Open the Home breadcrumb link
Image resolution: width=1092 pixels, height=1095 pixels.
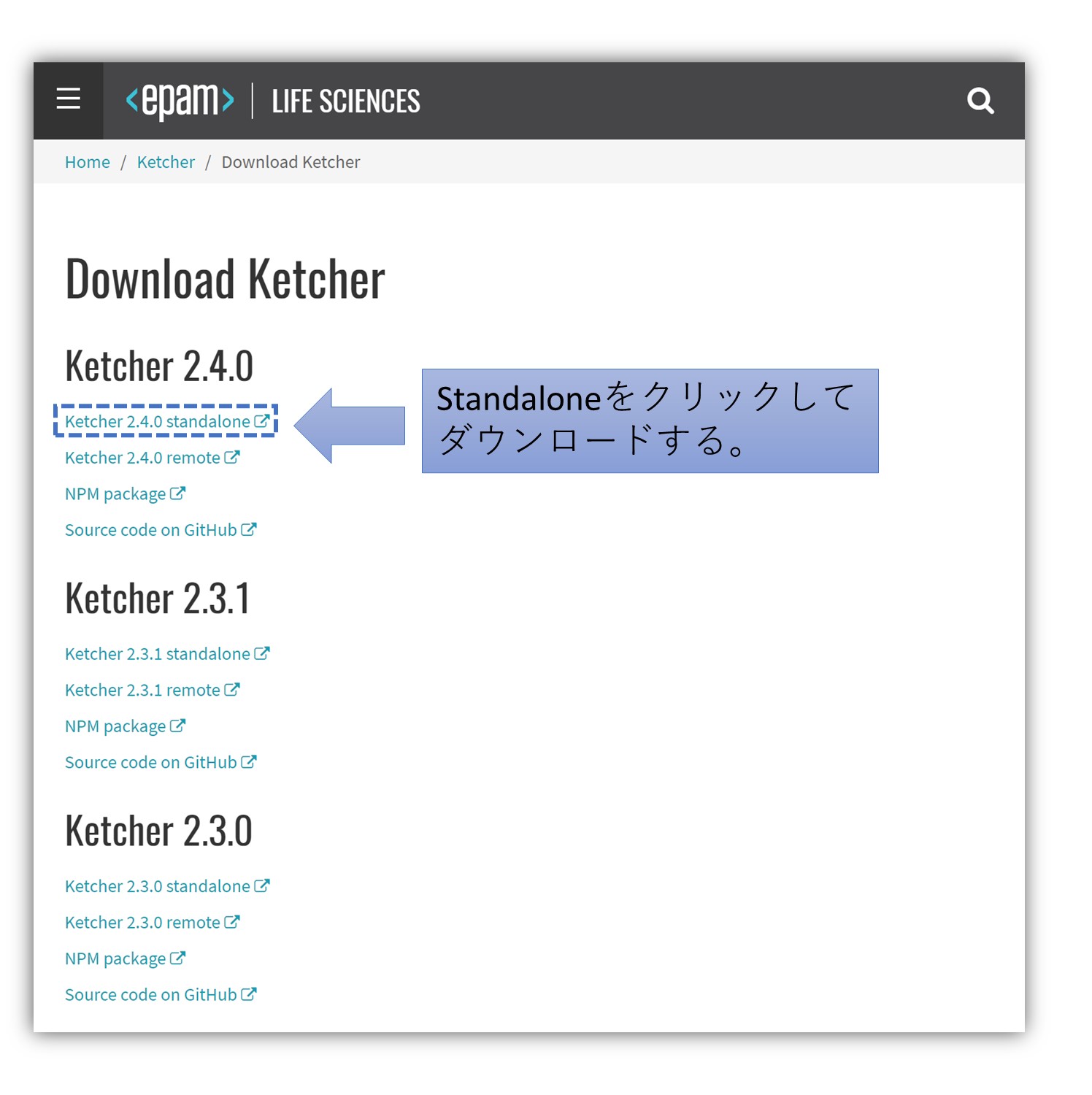[87, 161]
